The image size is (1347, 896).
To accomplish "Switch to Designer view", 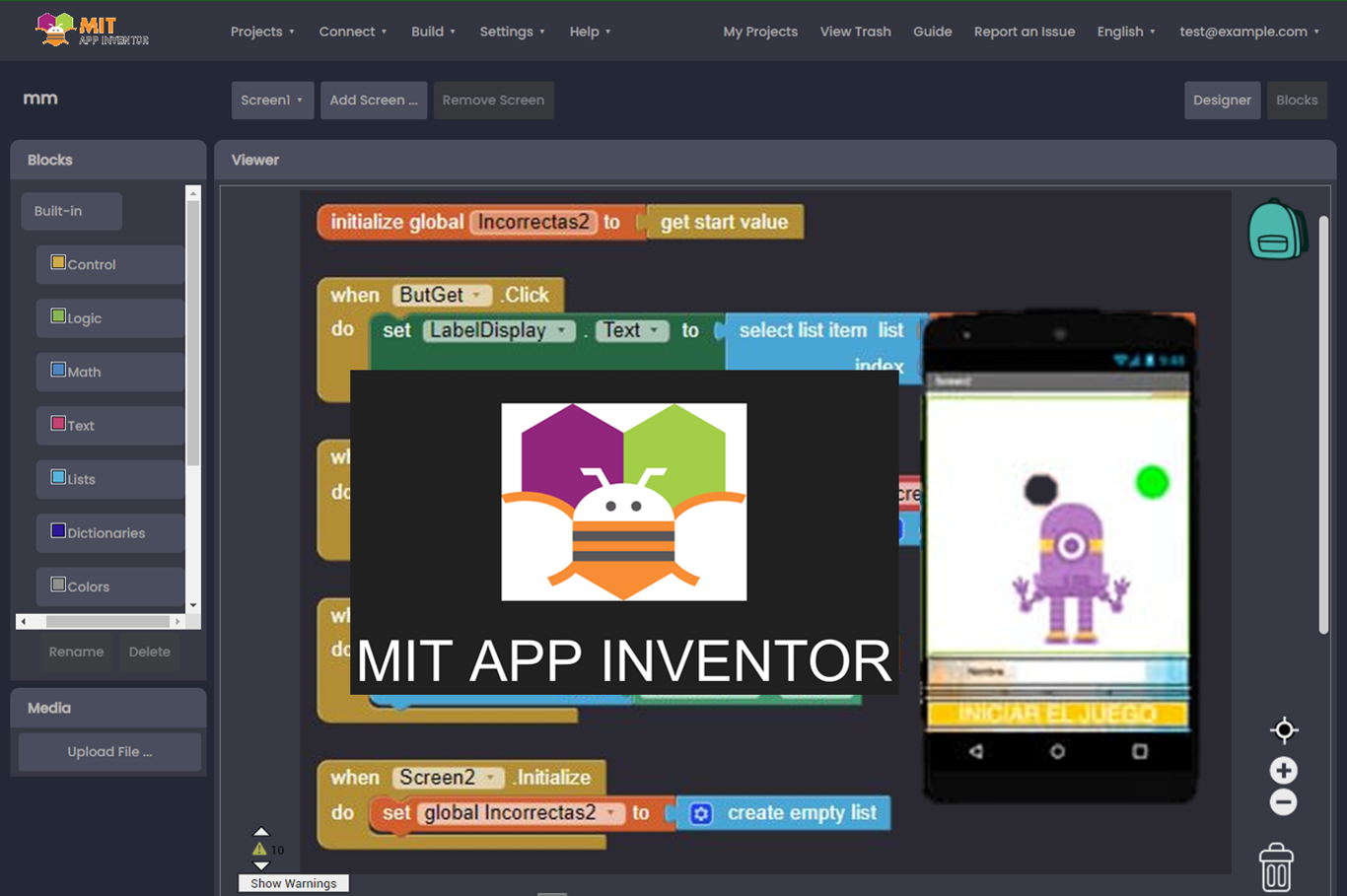I will pyautogui.click(x=1221, y=101).
